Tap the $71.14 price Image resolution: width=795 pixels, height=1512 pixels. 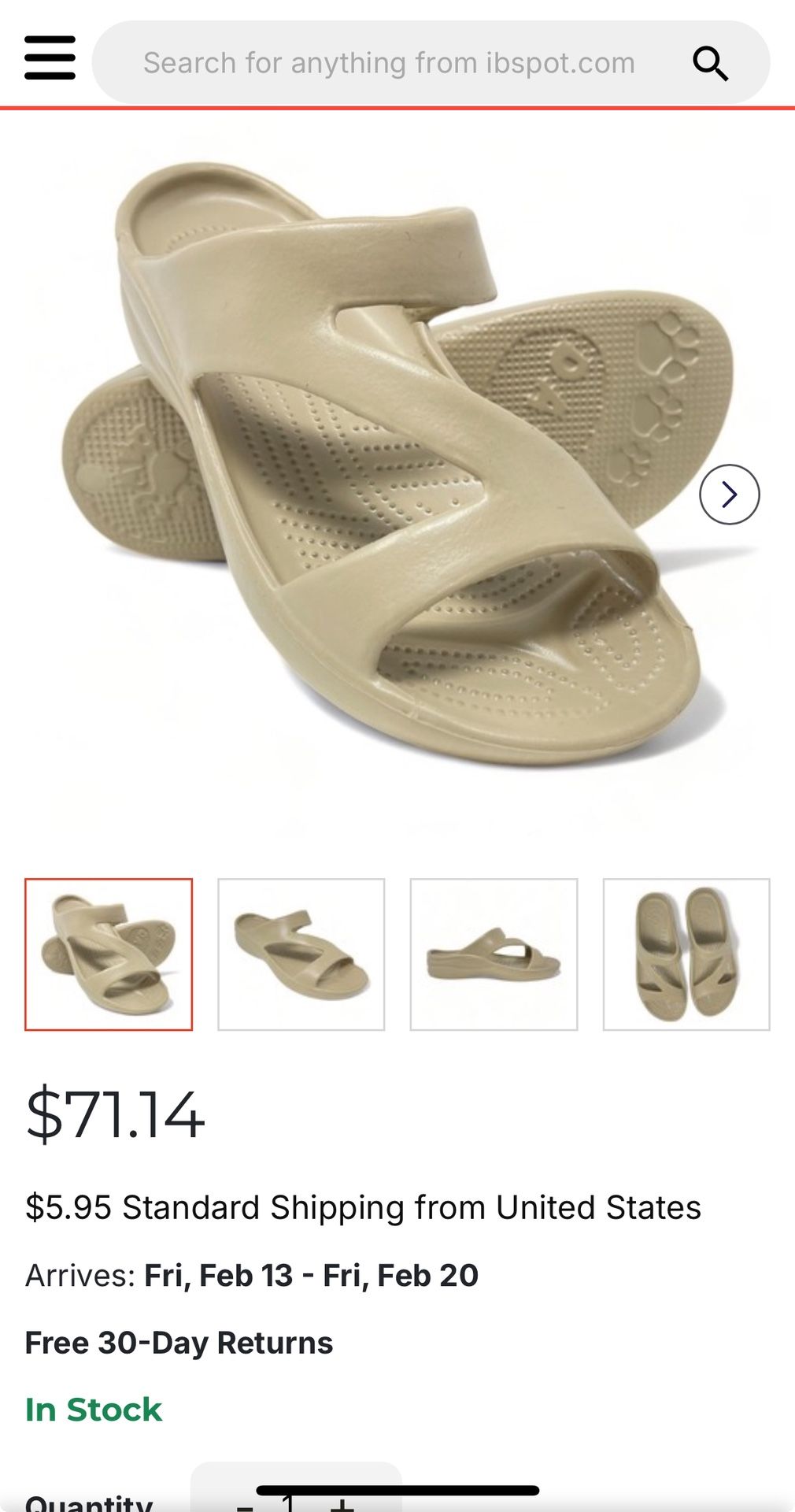coord(115,1114)
